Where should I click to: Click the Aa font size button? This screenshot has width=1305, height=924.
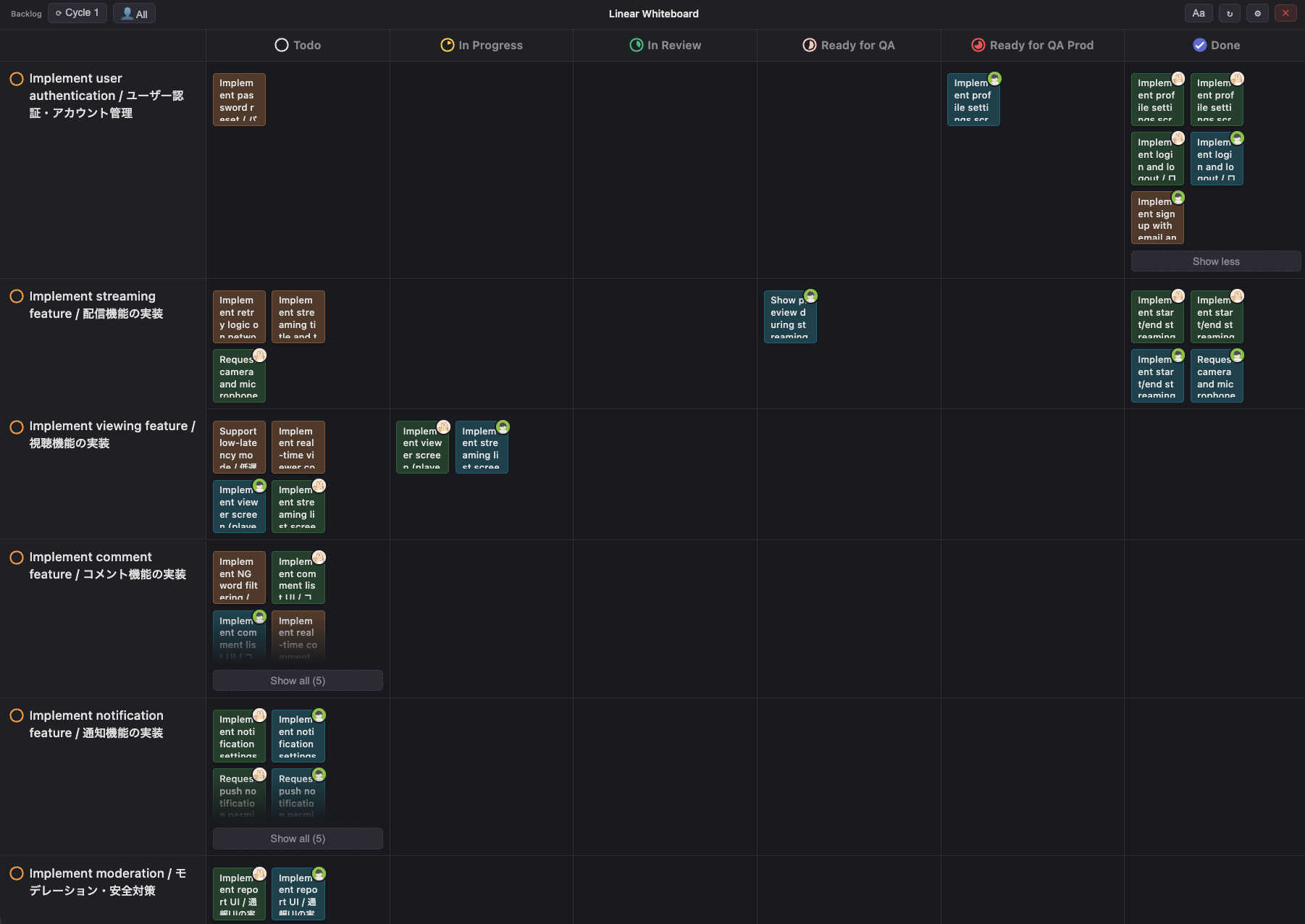tap(1199, 14)
